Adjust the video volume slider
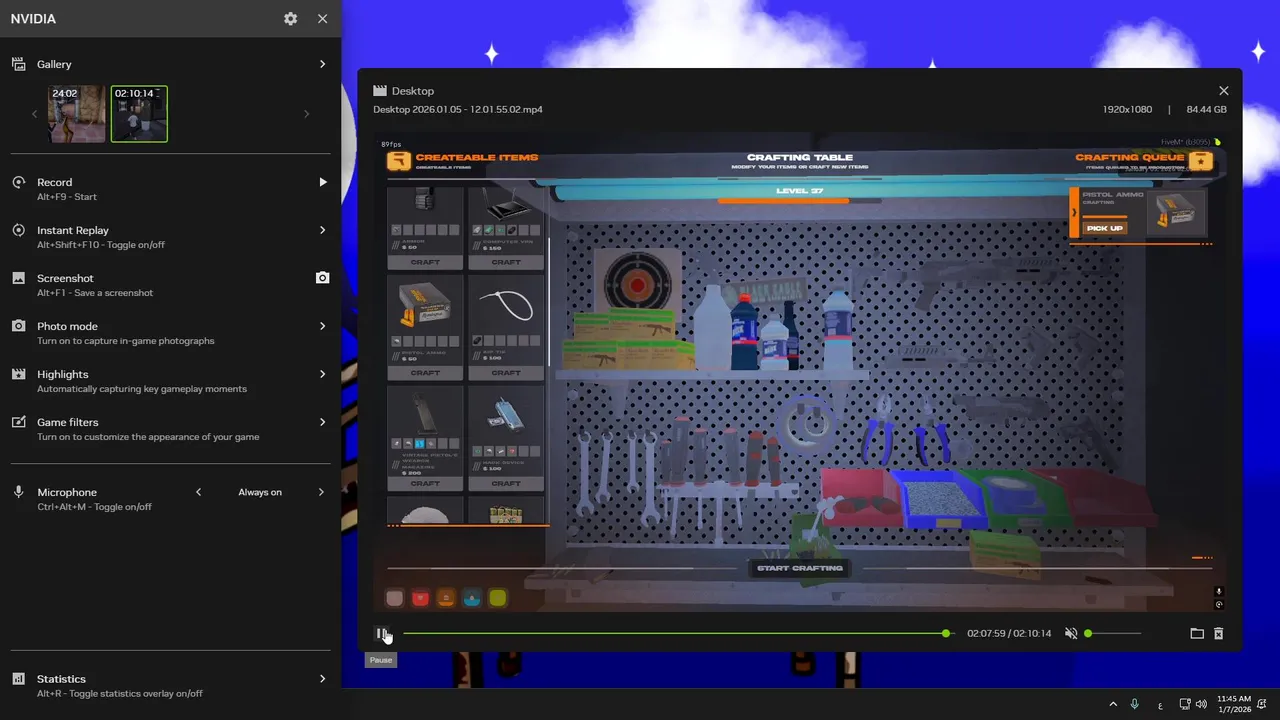This screenshot has height=720, width=1280. point(1113,633)
